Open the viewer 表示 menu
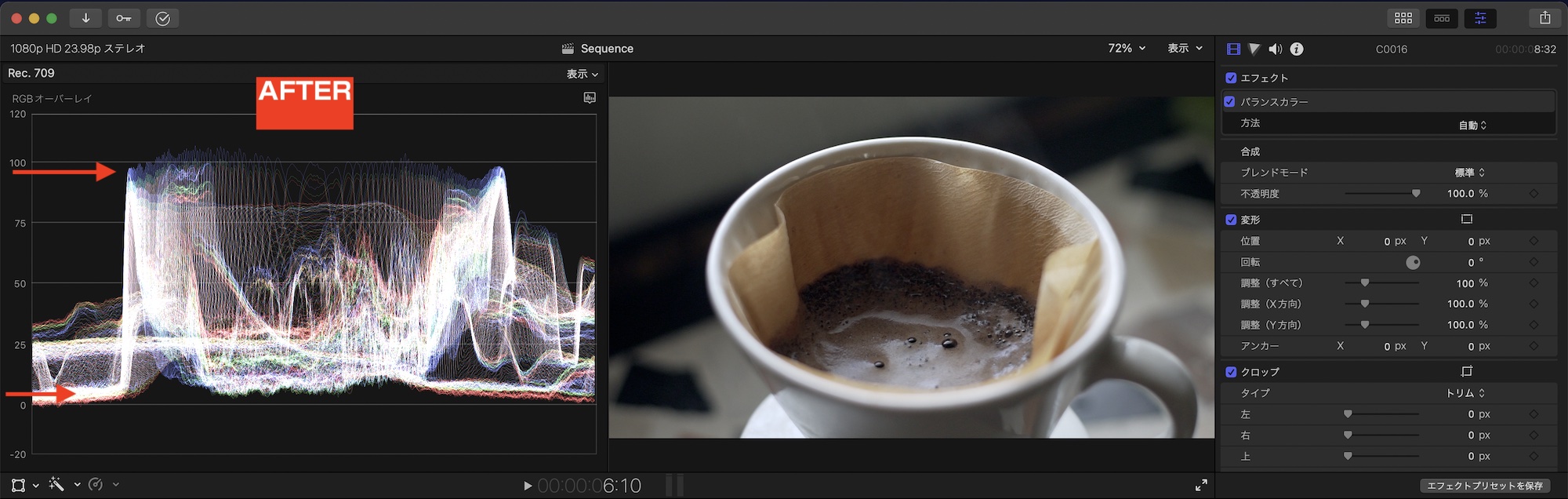This screenshot has width=1568, height=499. click(x=1185, y=49)
